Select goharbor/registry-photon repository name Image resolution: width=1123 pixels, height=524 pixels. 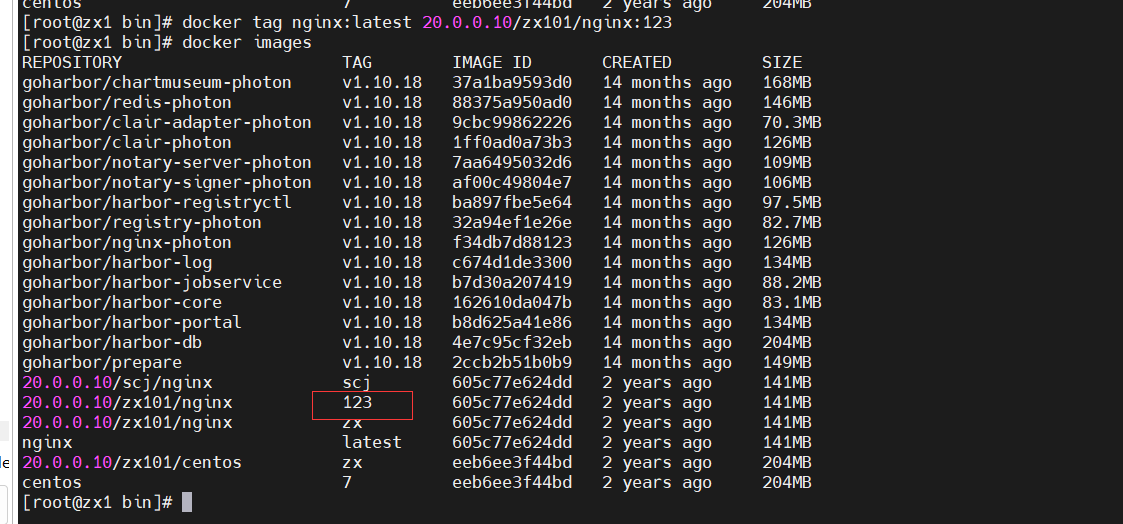coord(142,223)
